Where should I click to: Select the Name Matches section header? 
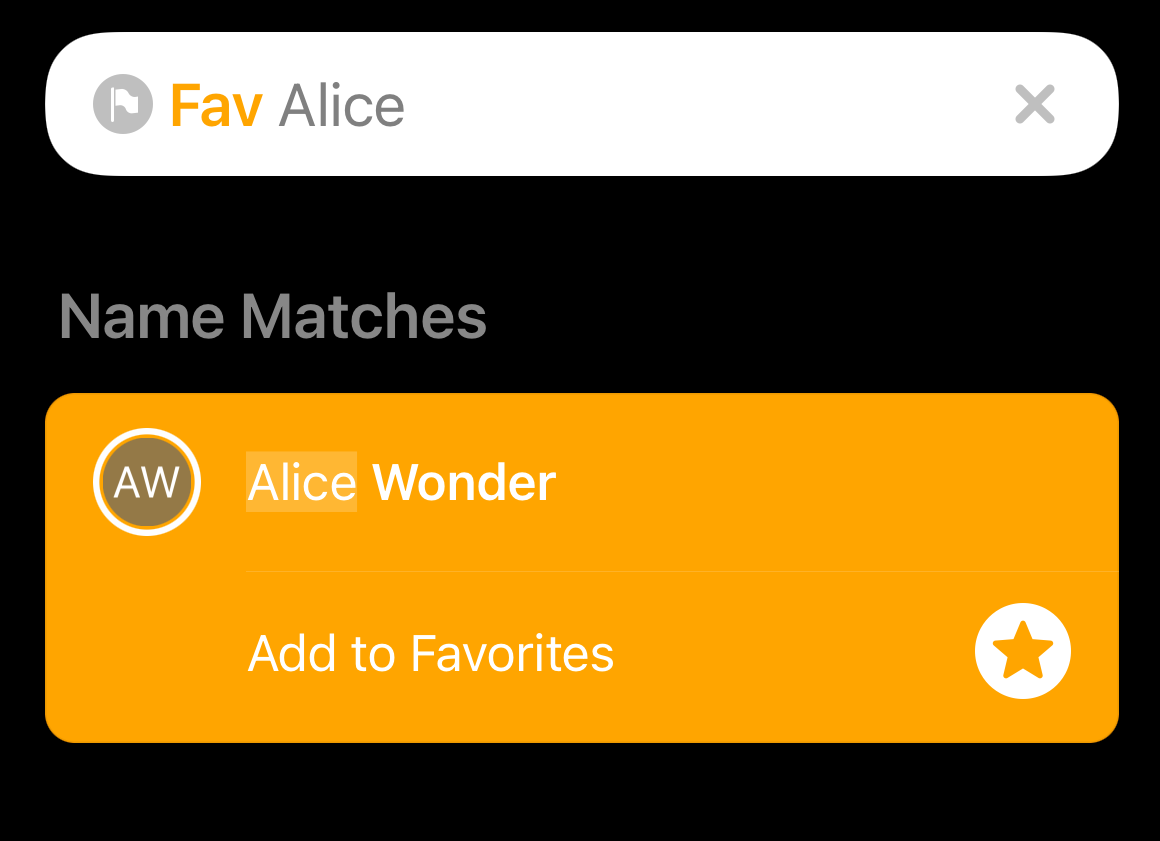tap(273, 317)
